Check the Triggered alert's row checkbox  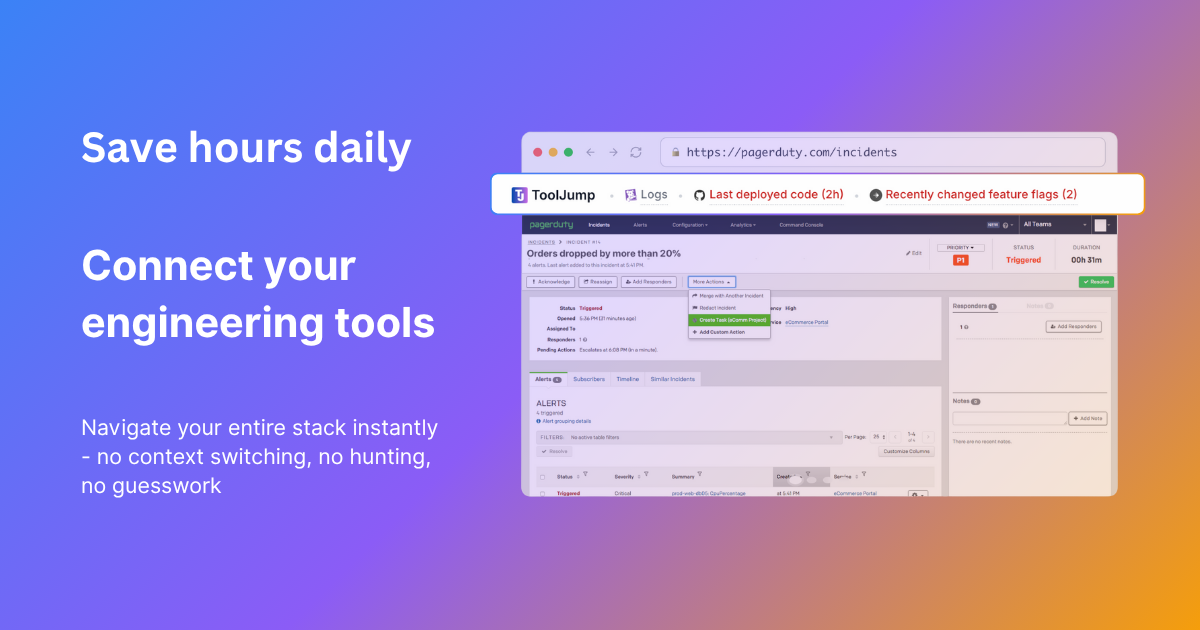point(542,492)
